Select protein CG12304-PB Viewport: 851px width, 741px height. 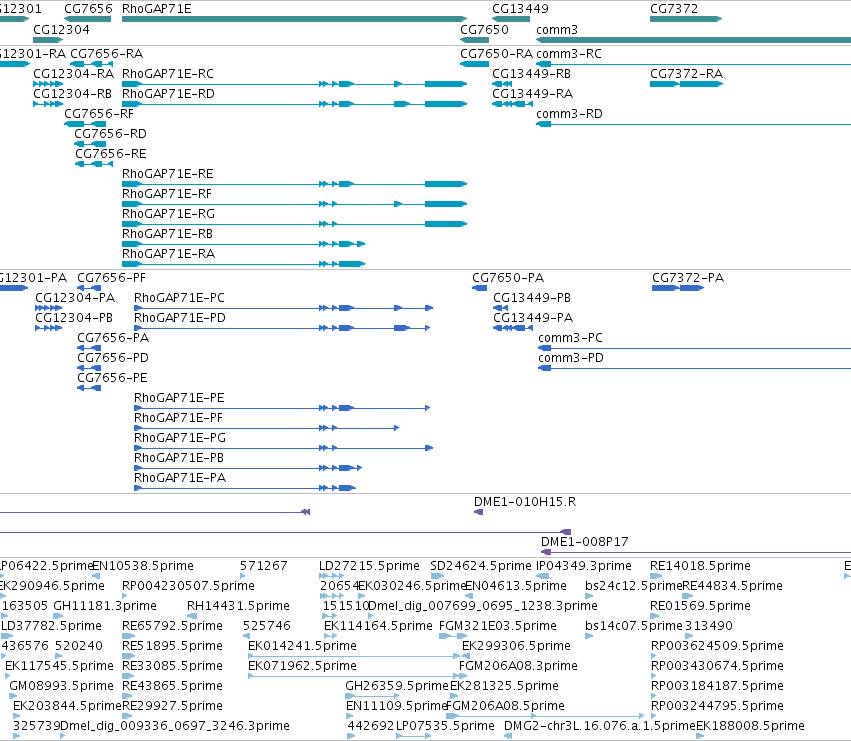49,328
